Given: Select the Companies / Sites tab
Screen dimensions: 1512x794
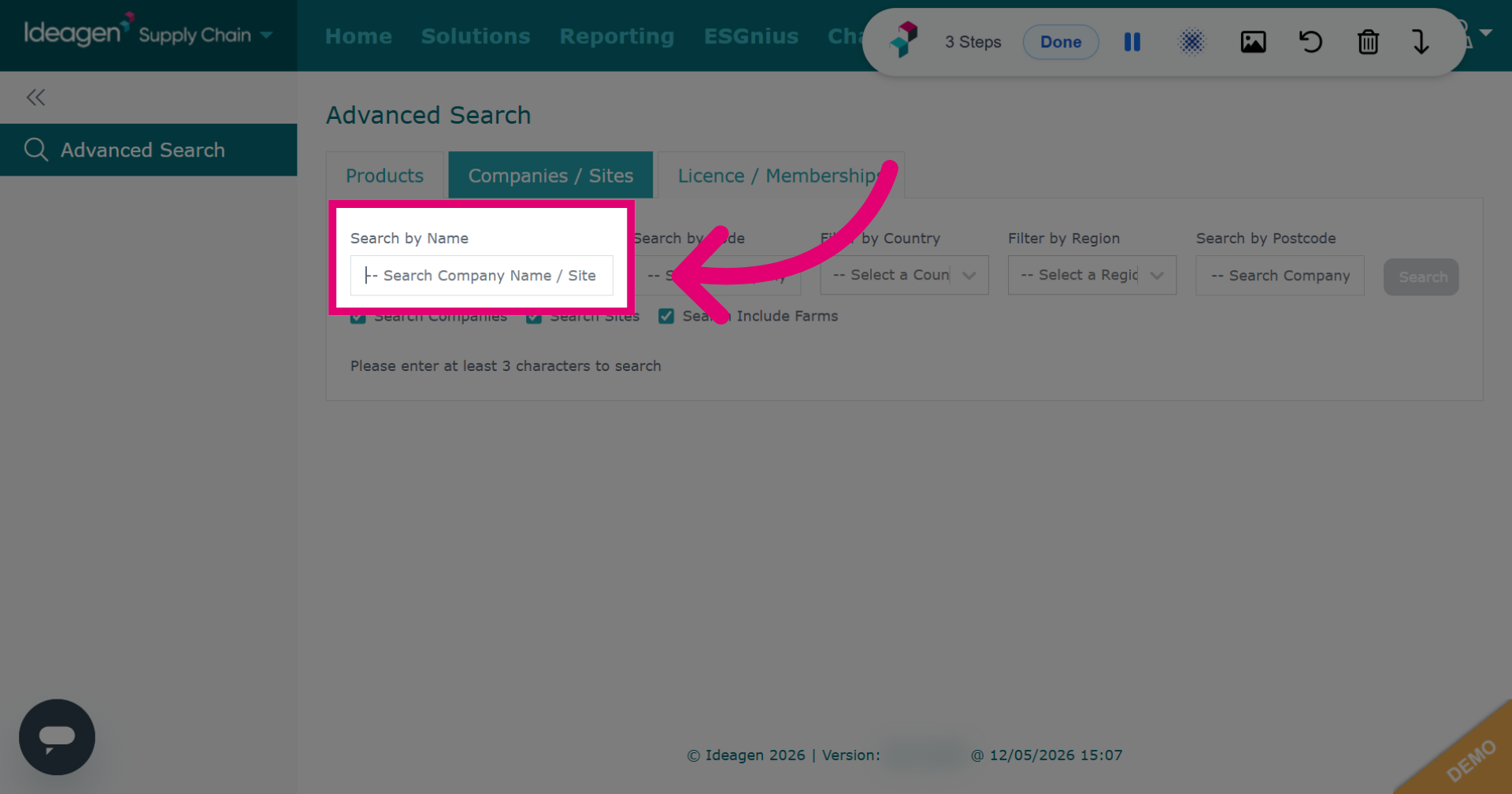Looking at the screenshot, I should point(550,175).
